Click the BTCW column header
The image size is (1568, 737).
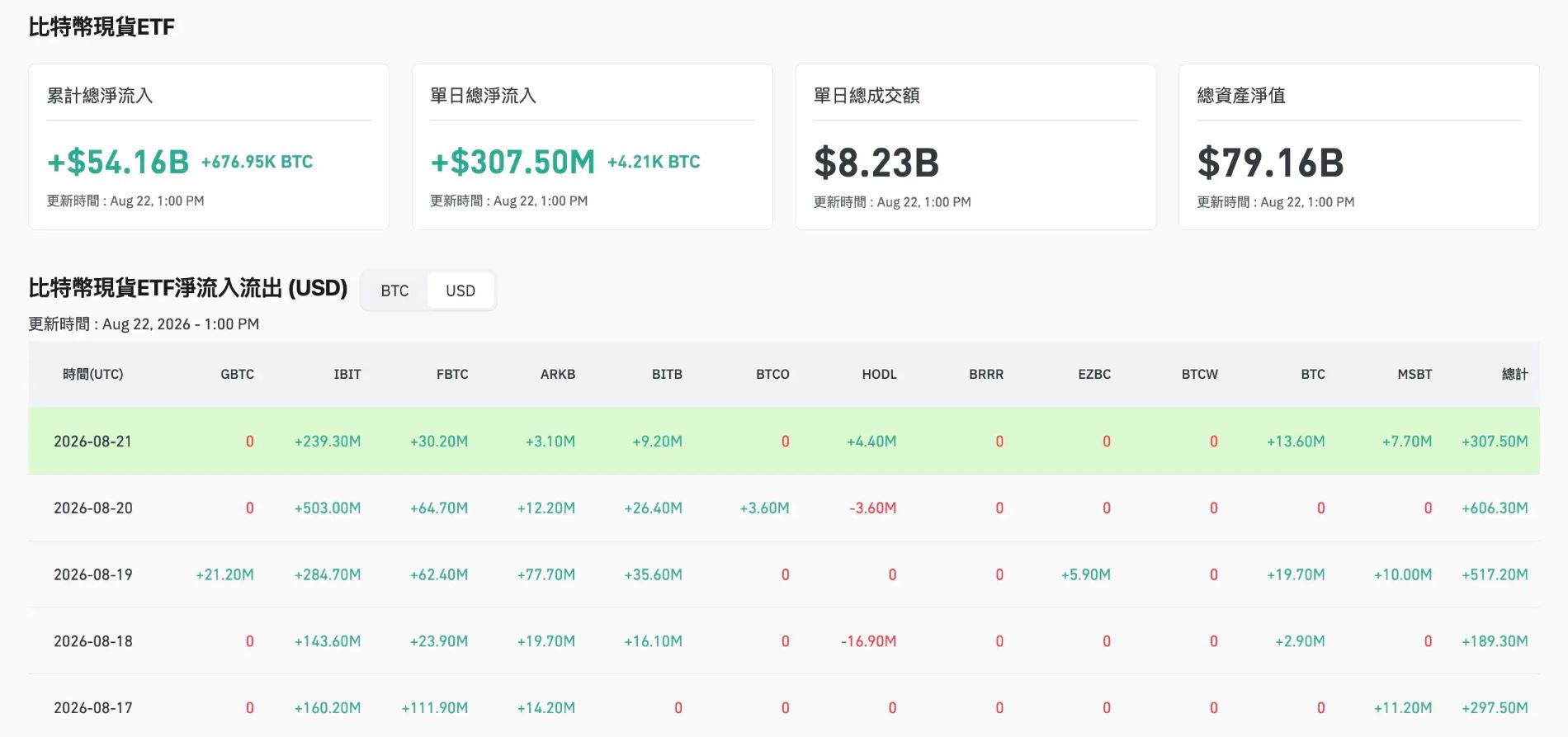(x=1199, y=374)
